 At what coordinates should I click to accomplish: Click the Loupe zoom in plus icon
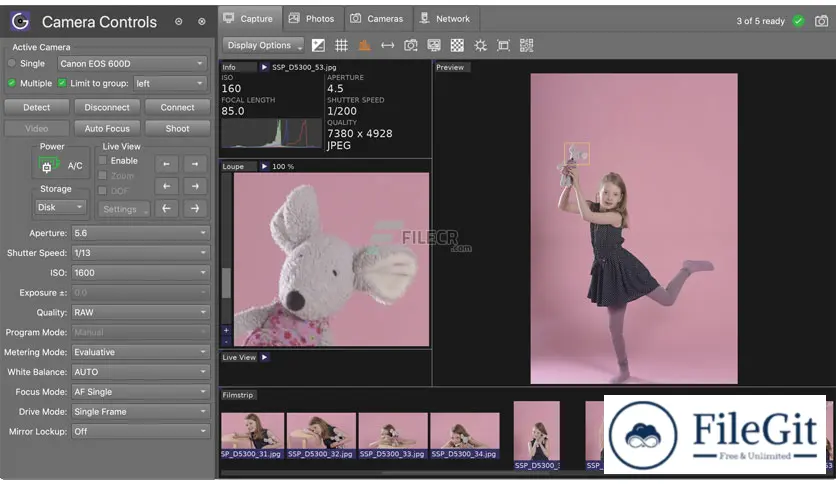226,330
